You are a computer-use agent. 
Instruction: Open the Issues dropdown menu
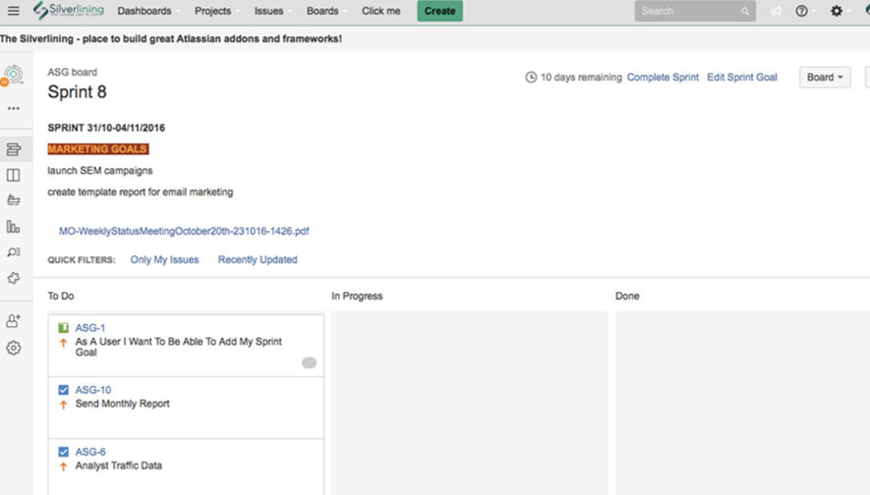(272, 11)
